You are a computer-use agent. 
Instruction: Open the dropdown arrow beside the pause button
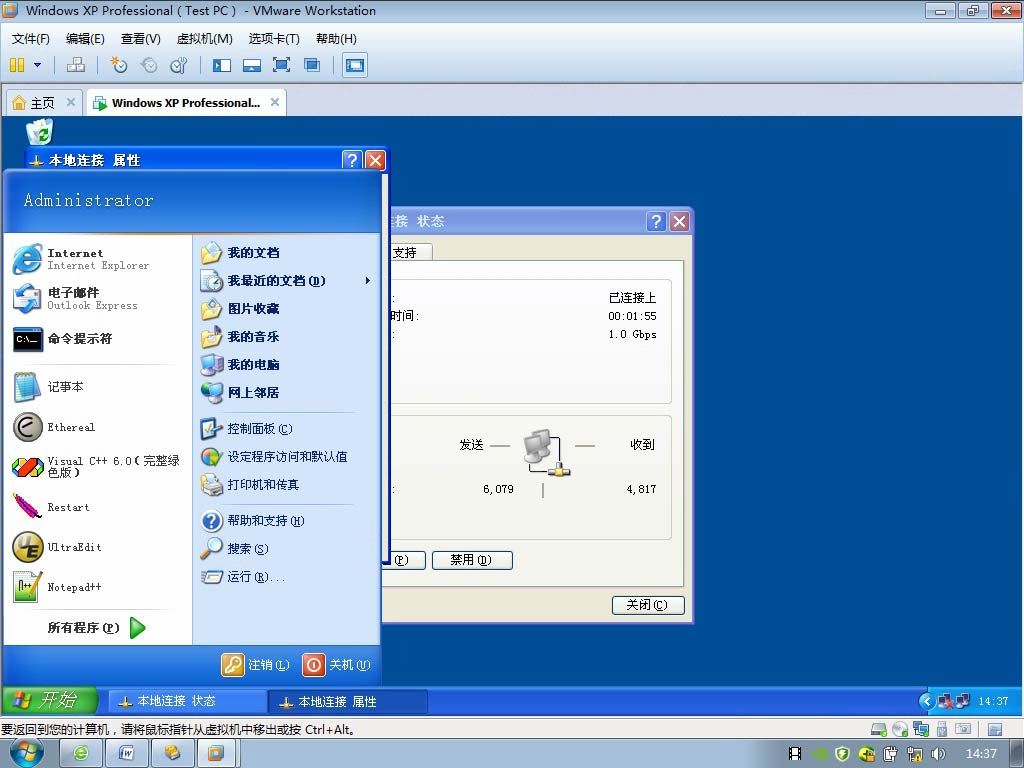37,65
